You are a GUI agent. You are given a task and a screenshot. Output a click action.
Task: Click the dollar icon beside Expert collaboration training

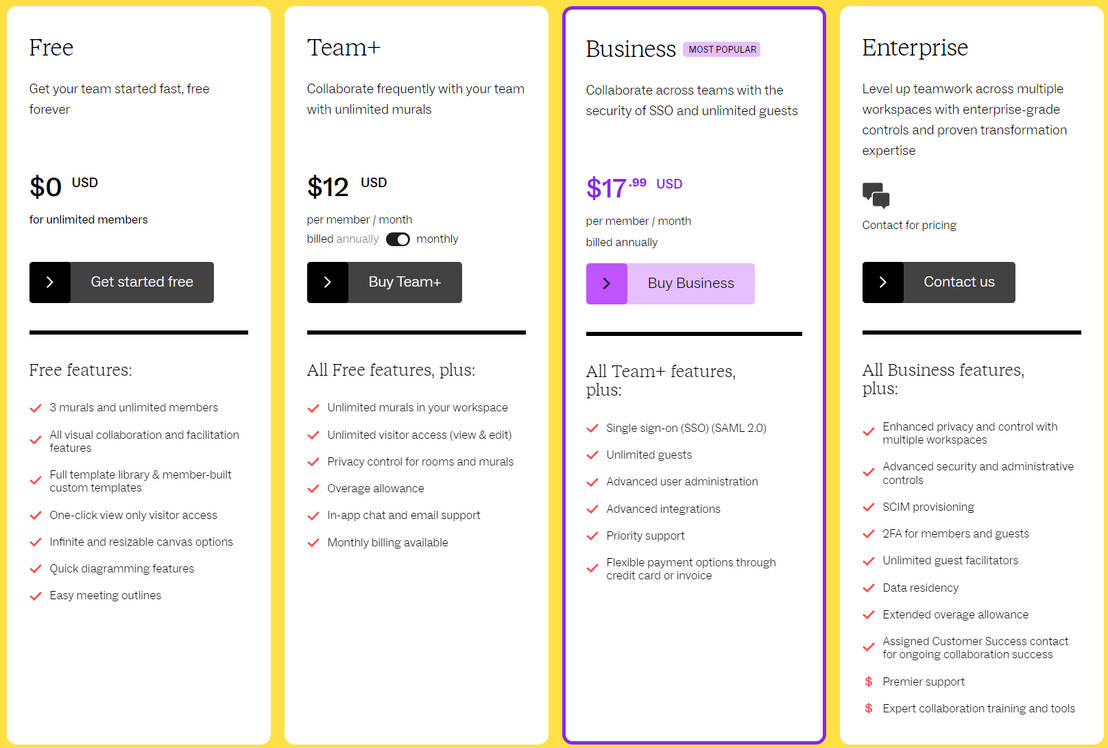[868, 709]
